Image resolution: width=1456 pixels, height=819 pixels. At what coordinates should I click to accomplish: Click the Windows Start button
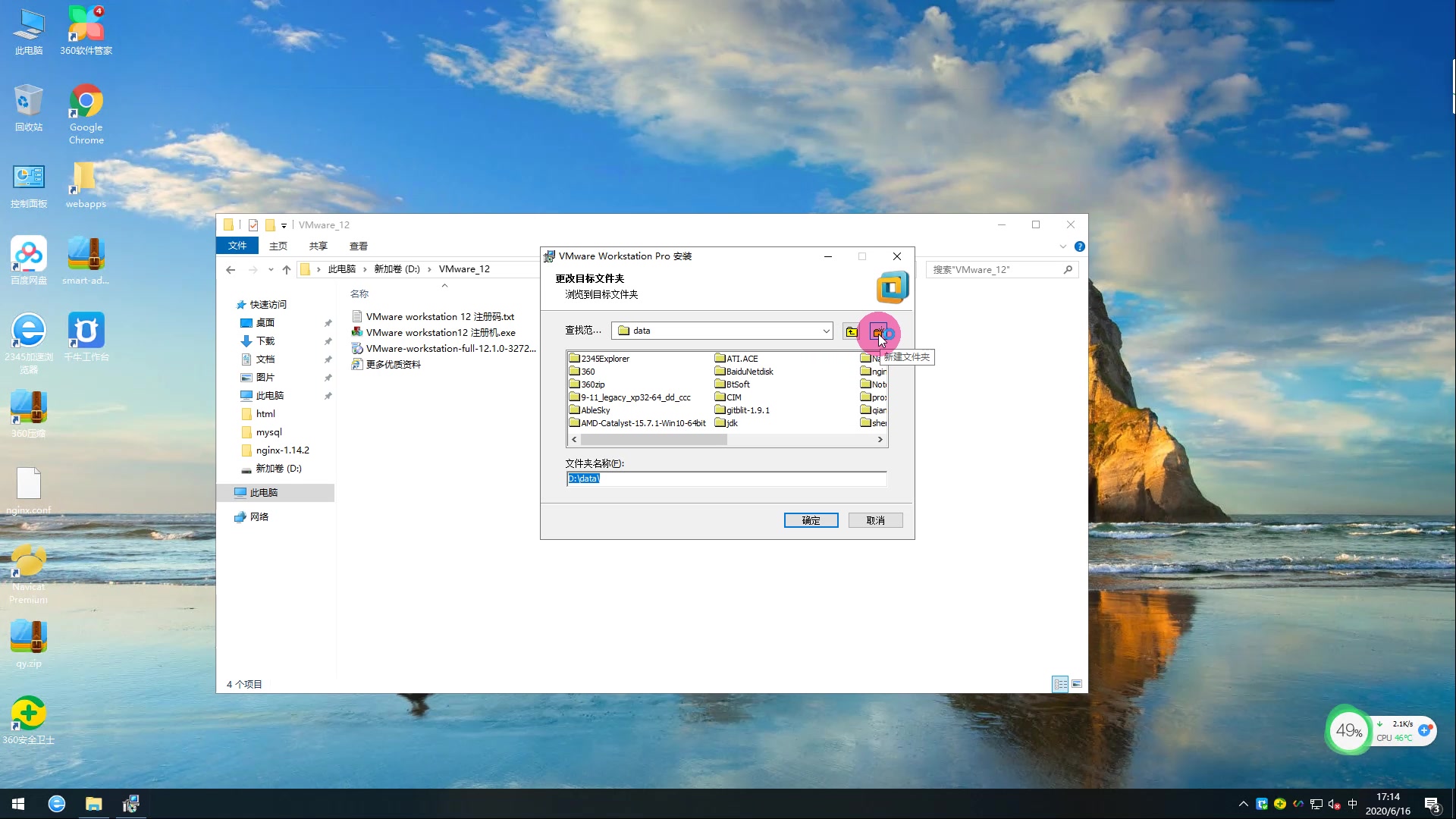pos(18,804)
